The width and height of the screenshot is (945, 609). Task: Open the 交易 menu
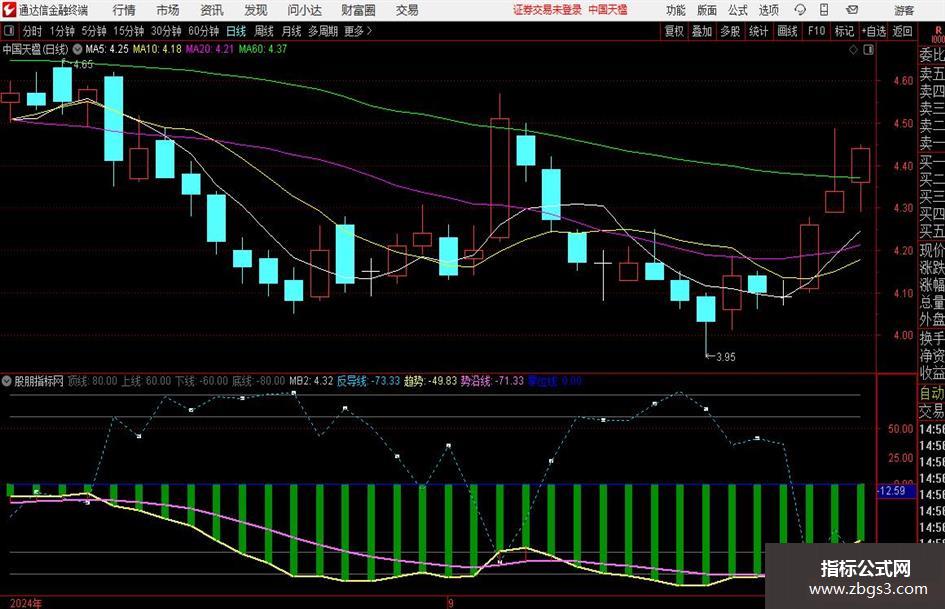[x=407, y=10]
